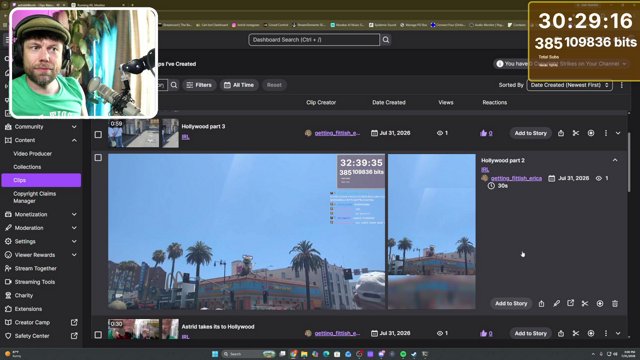The height and width of the screenshot is (360, 640).
Task: Delete Hollywood part 2 with the trash icon
Action: pyautogui.click(x=615, y=304)
